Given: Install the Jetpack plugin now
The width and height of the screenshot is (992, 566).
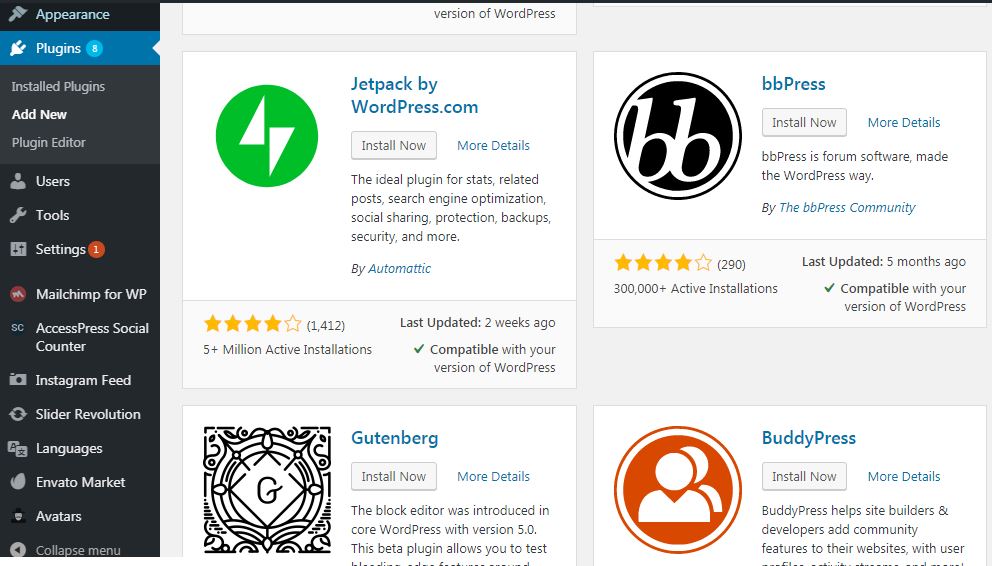Looking at the screenshot, I should [x=394, y=145].
